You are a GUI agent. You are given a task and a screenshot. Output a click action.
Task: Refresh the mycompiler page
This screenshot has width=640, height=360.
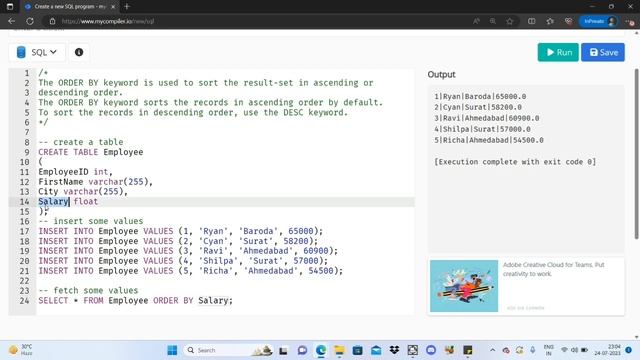30,21
